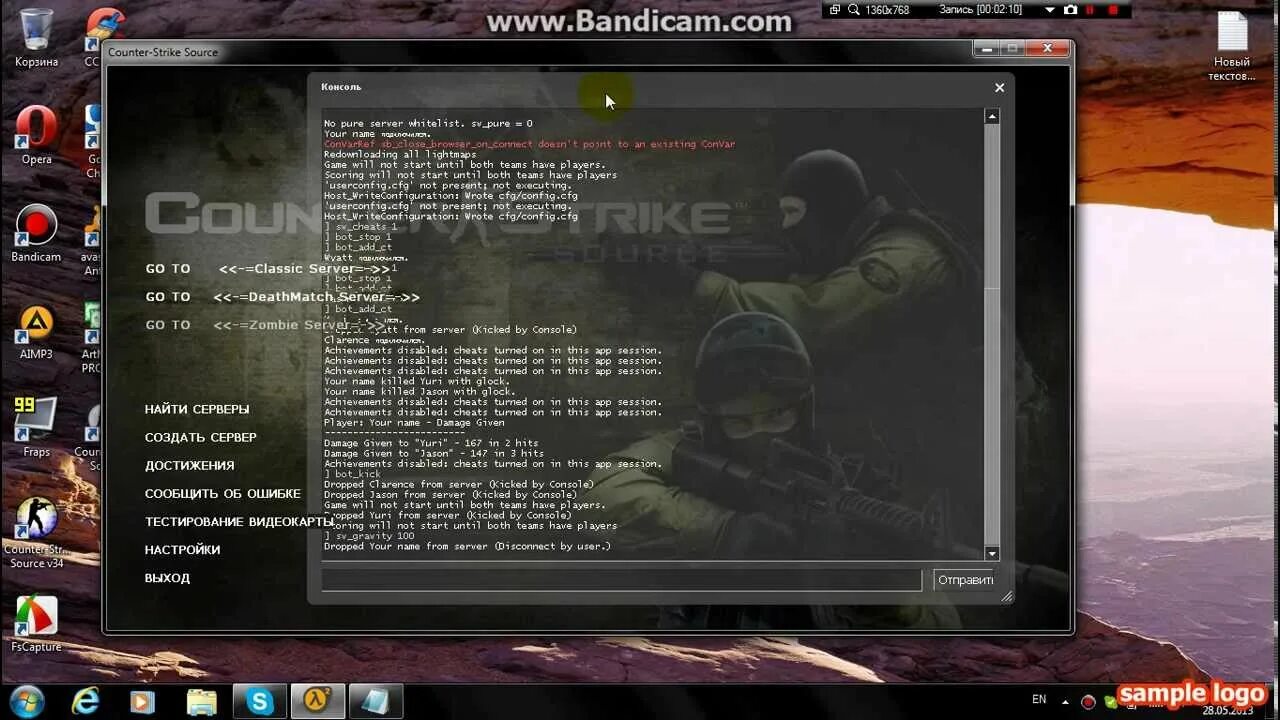Viewport: 1280px width, 720px height.
Task: Click ВЫХОД to exit the game
Action: [167, 578]
